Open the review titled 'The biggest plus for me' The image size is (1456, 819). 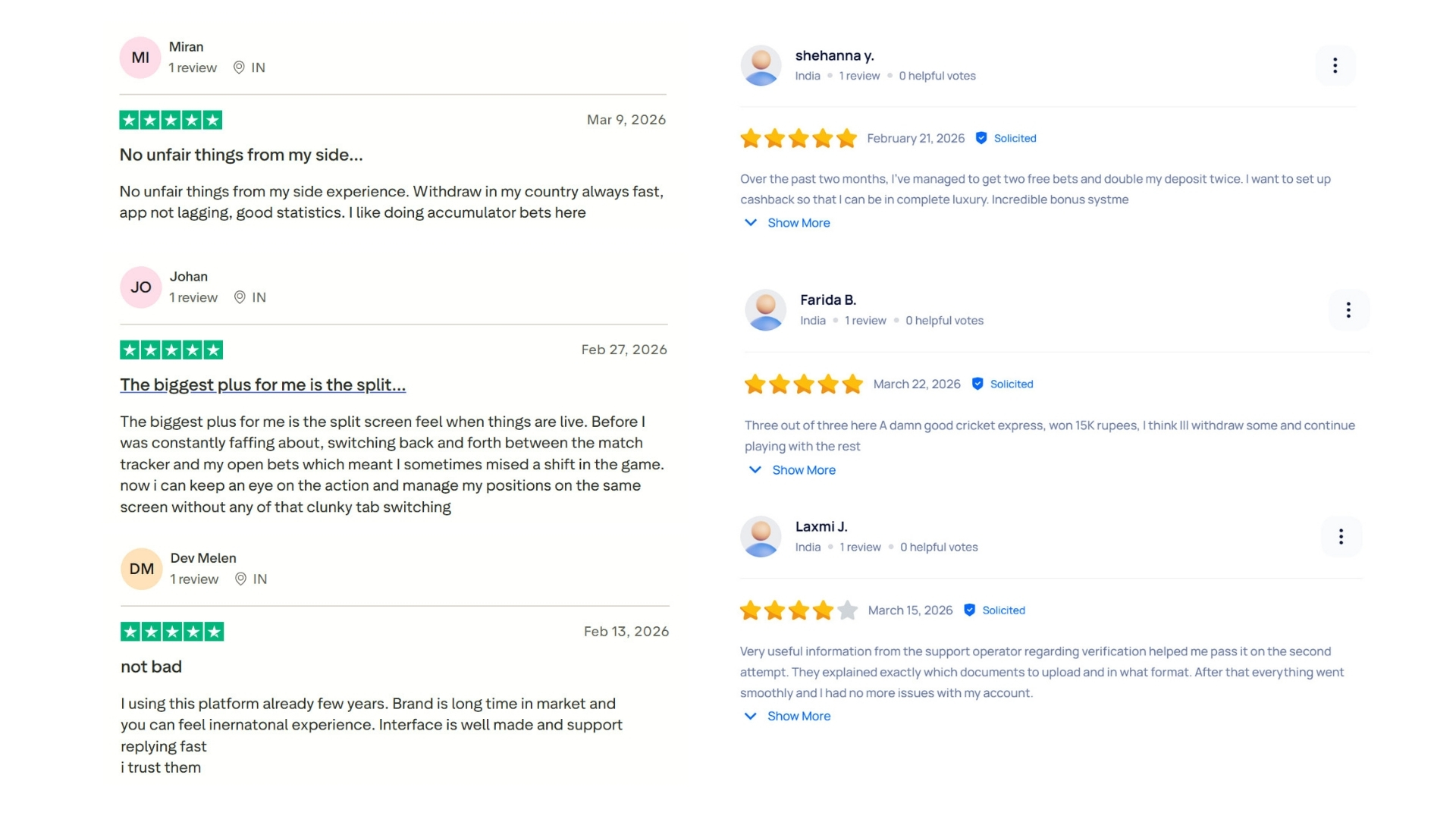262,384
